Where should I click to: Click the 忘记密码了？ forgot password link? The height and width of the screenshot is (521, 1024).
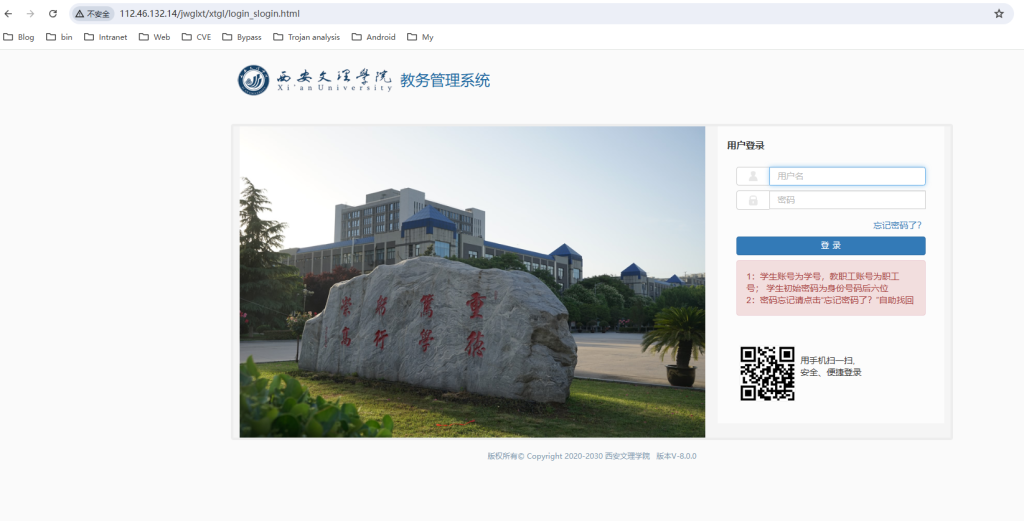[897, 225]
